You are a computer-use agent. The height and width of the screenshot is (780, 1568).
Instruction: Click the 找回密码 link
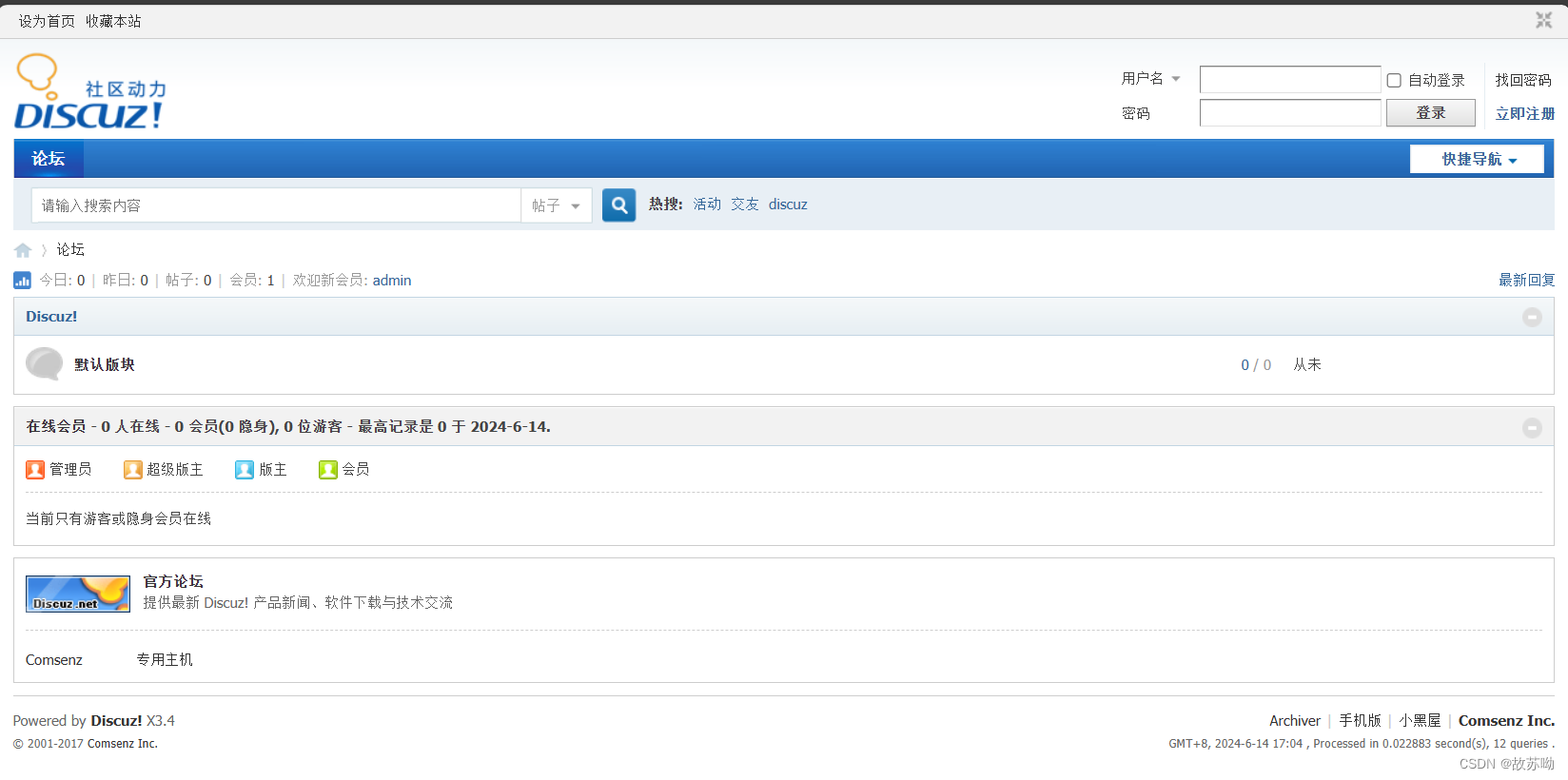click(1523, 80)
